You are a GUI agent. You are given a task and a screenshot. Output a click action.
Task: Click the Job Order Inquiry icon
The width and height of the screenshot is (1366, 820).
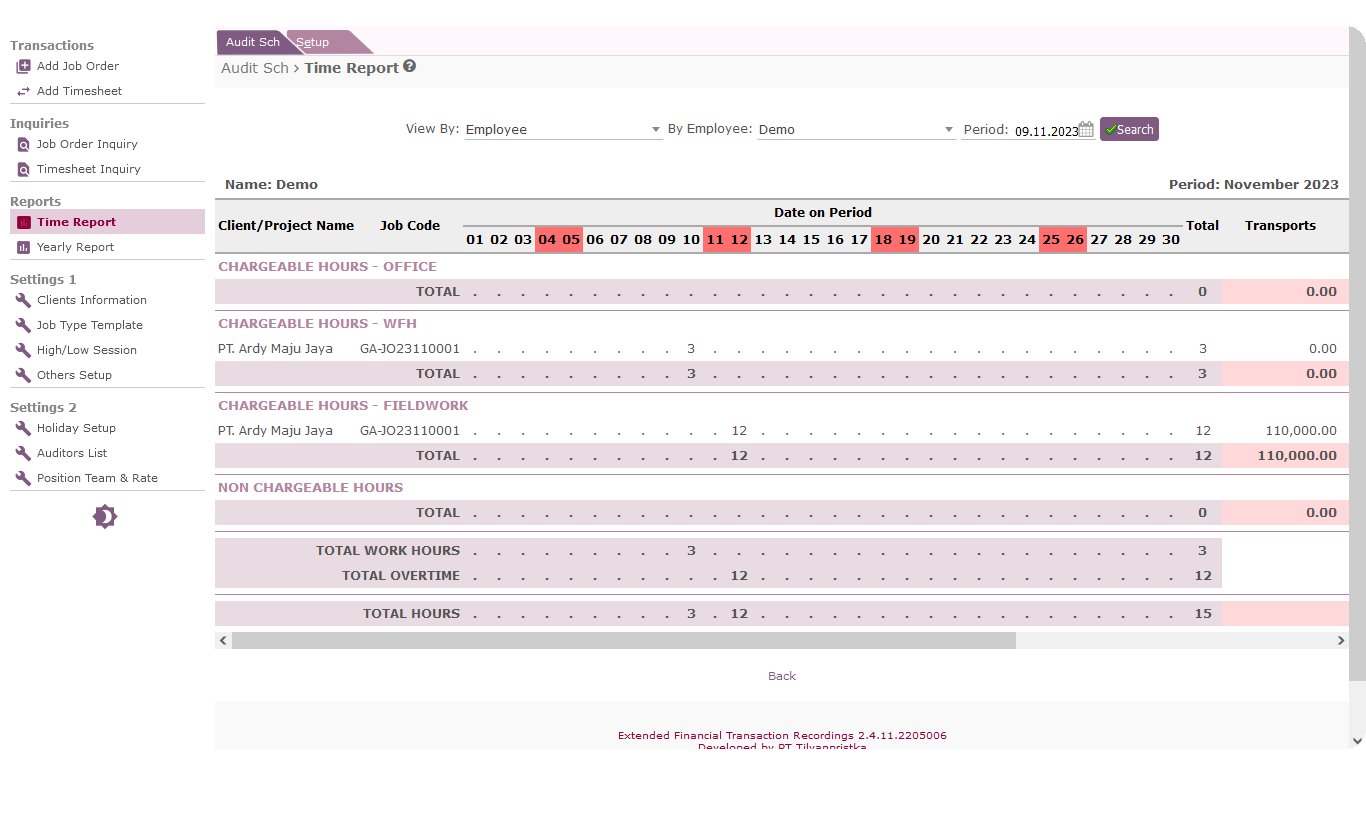tap(23, 145)
